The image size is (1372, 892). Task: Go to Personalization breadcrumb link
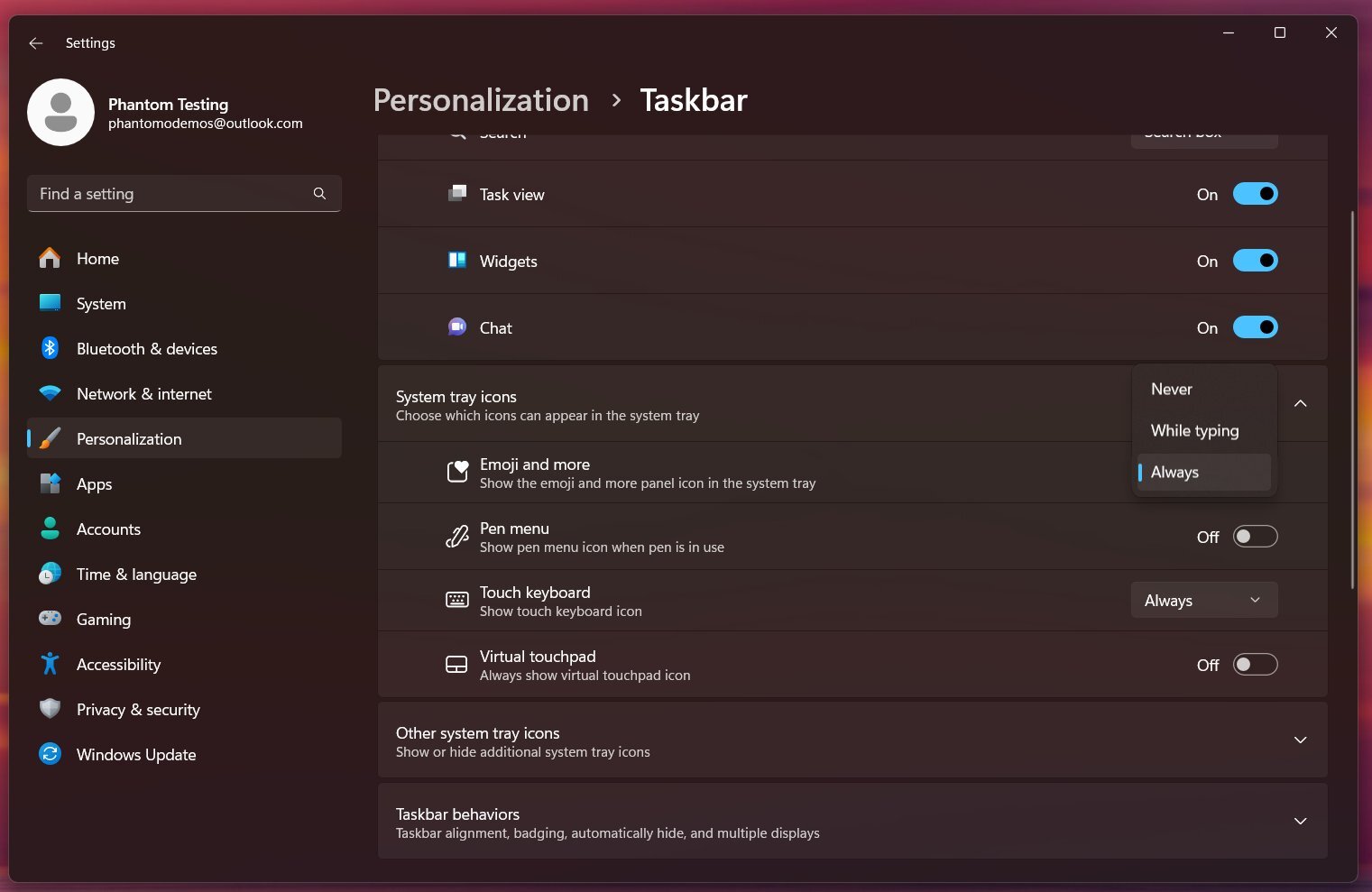point(481,100)
